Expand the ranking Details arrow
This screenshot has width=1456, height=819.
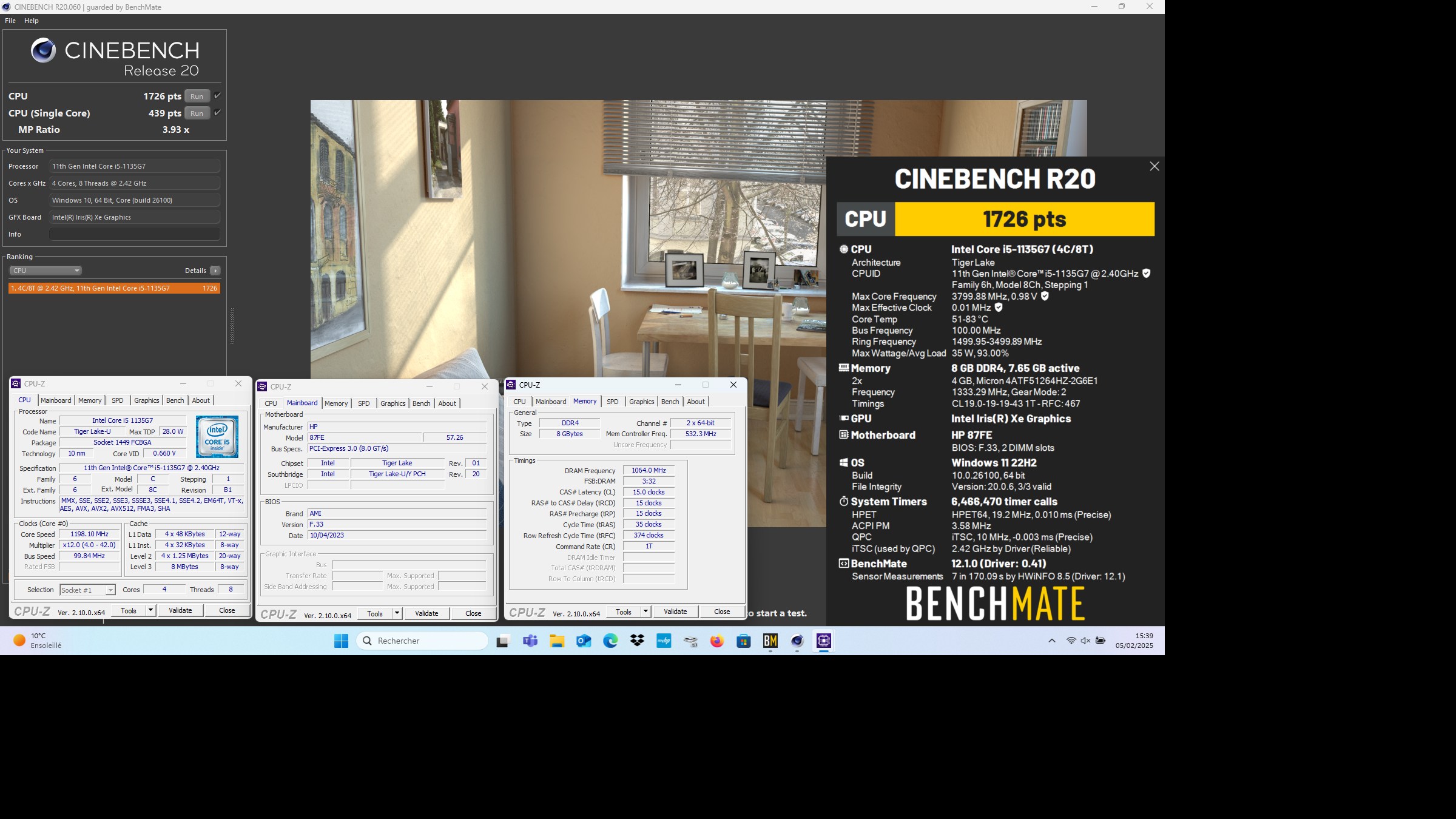tap(215, 271)
